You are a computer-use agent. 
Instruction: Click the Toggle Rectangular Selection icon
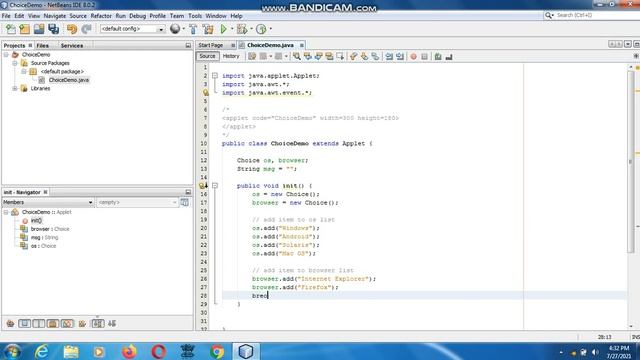click(x=340, y=57)
